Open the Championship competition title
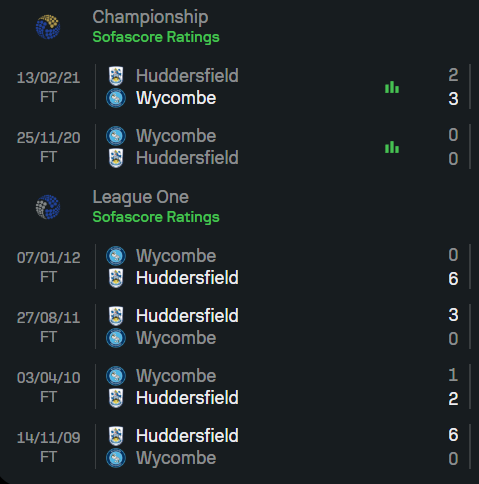 pyautogui.click(x=150, y=17)
